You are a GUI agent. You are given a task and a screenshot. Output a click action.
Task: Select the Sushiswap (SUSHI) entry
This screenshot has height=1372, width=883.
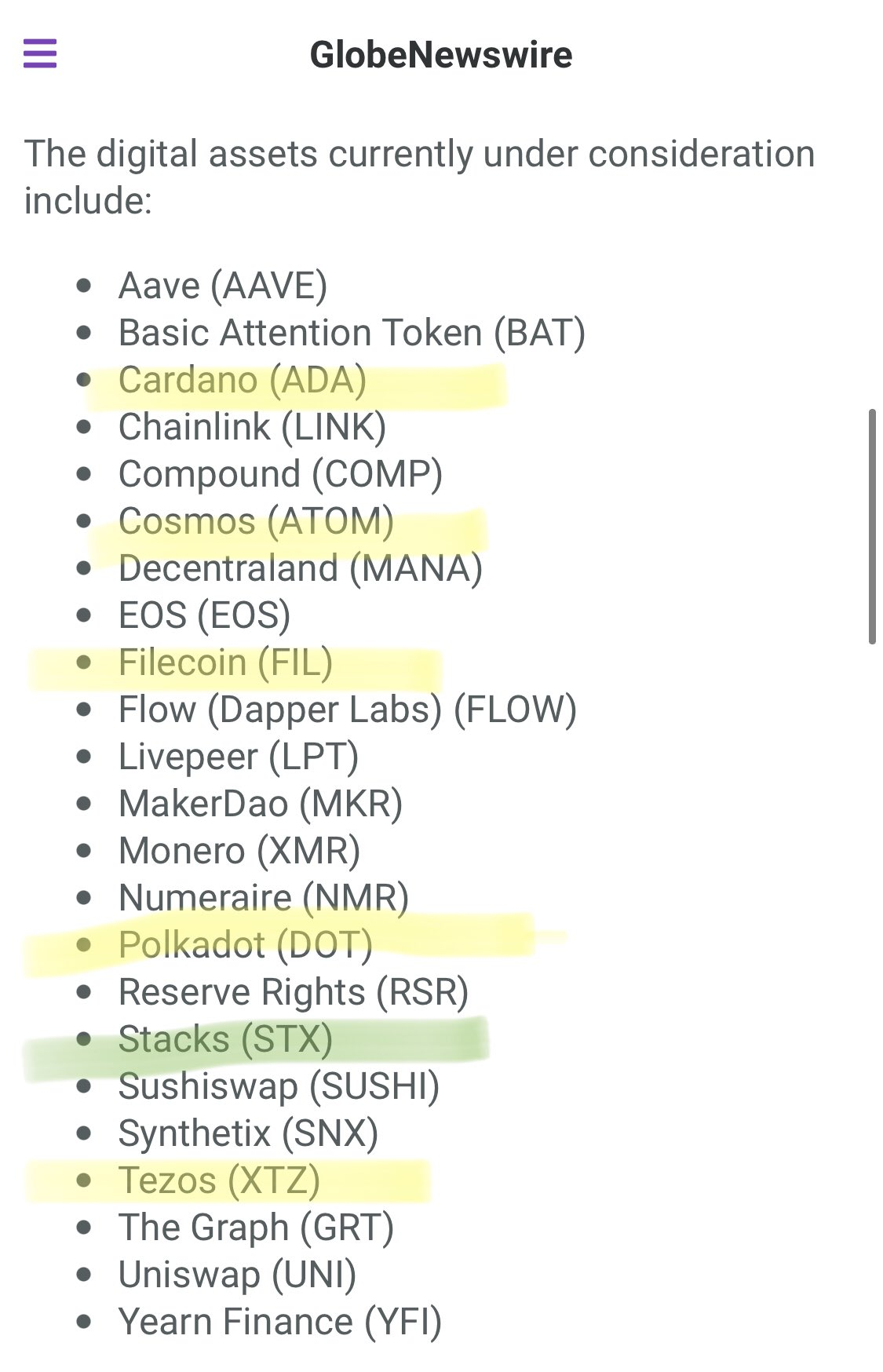point(279,1086)
